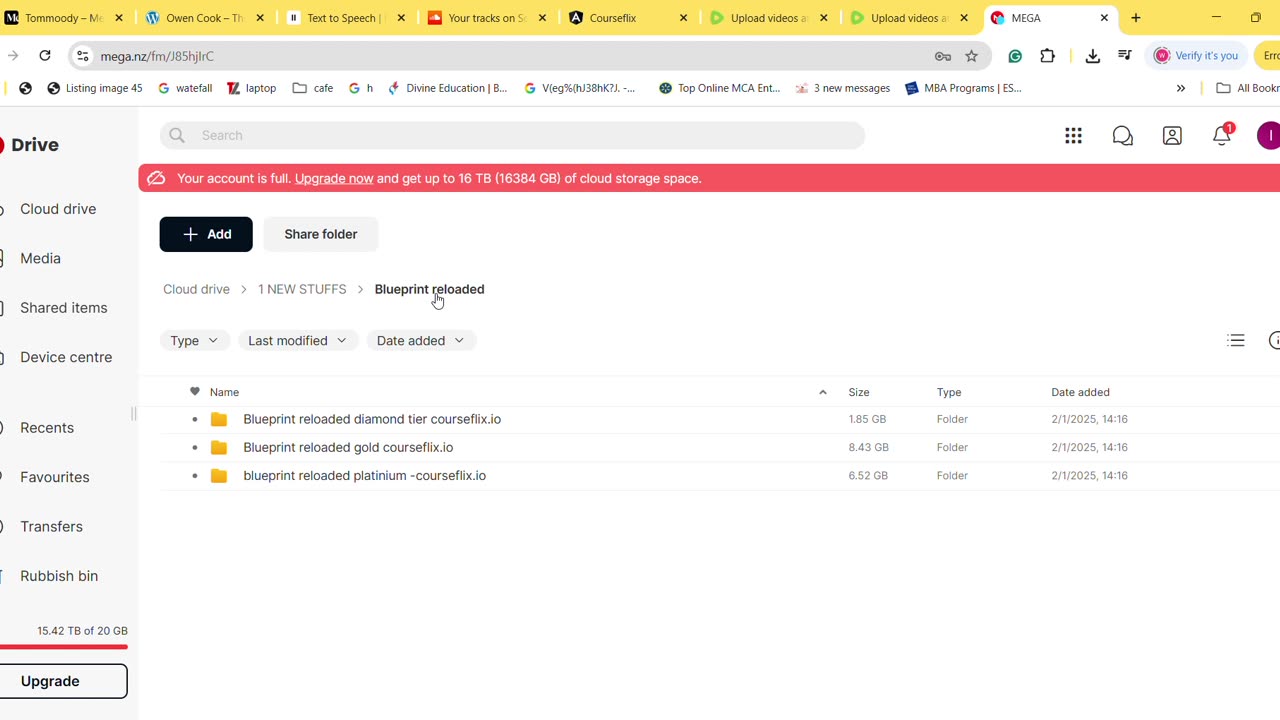The height and width of the screenshot is (720, 1280).
Task: Click the Grammarly extension icon
Action: (x=1015, y=56)
